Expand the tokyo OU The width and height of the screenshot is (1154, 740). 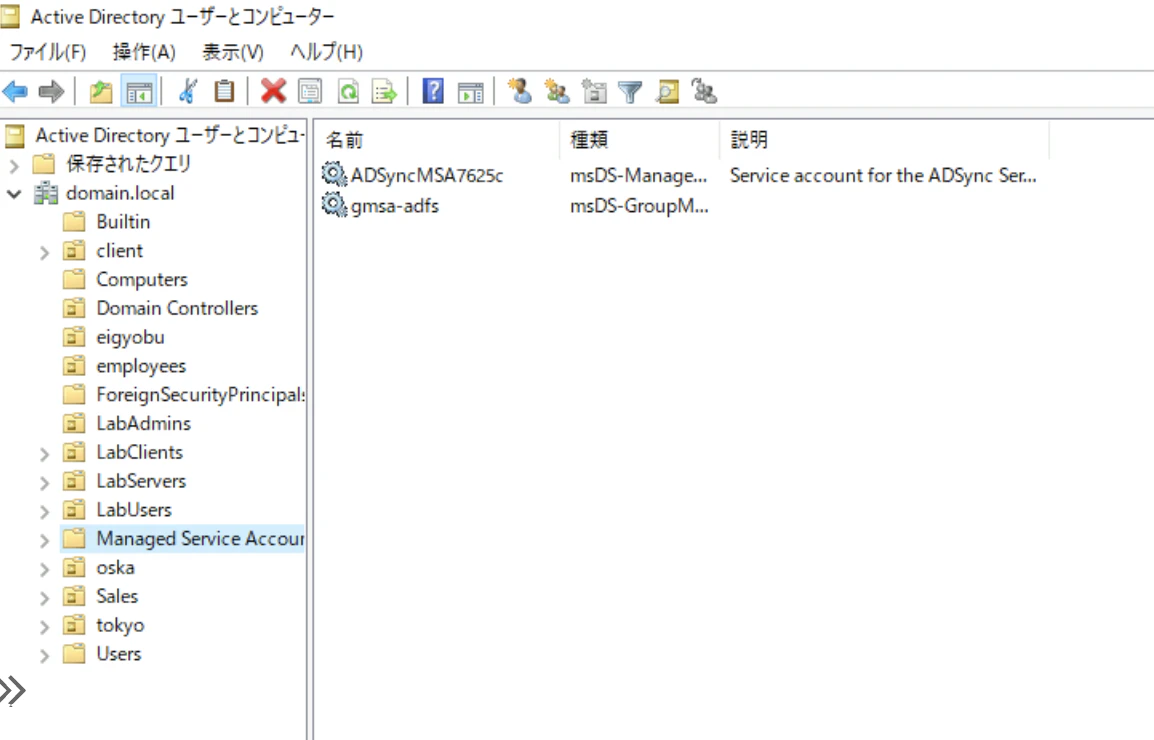coord(44,627)
